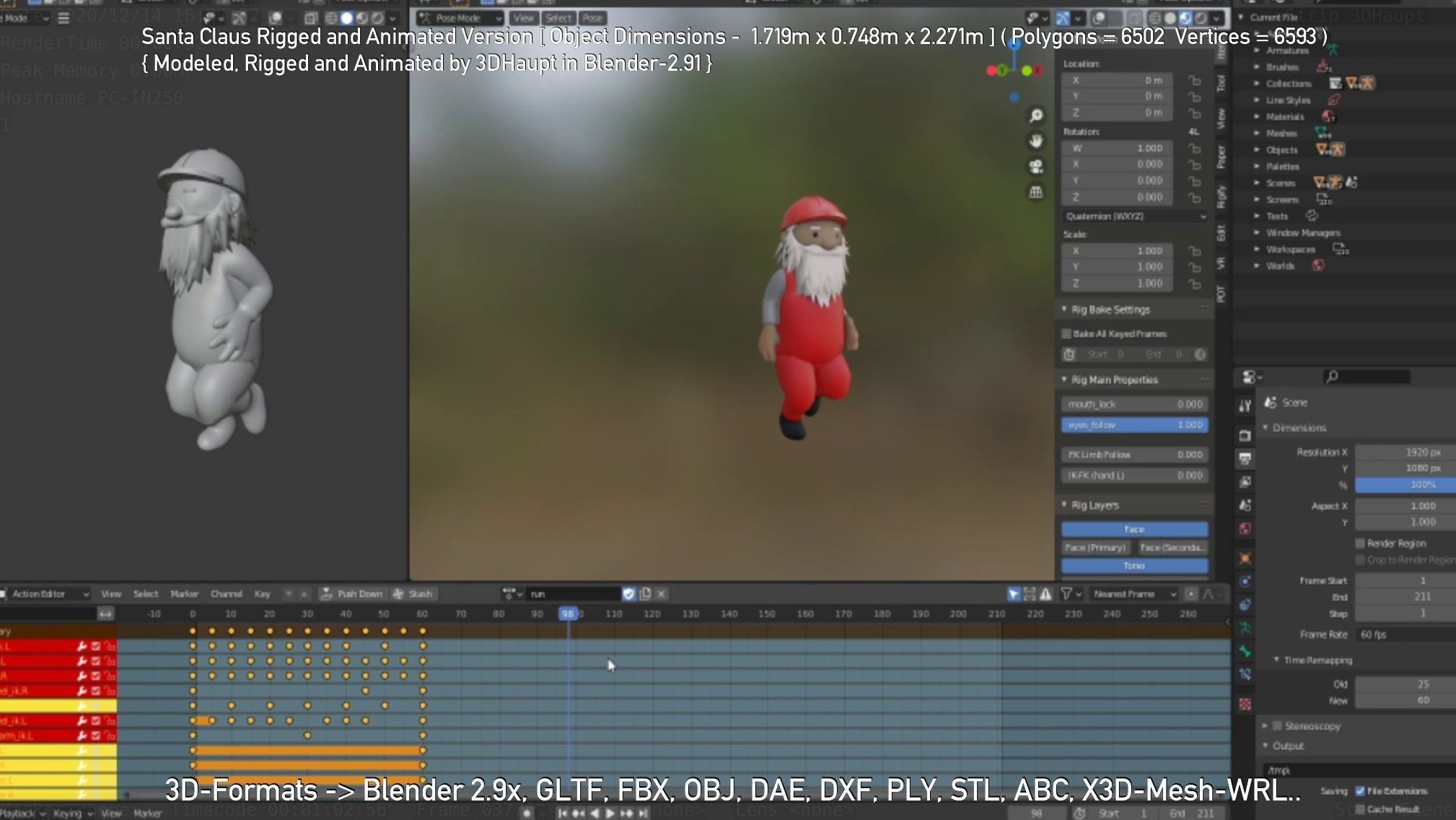The image size is (1456, 820).
Task: Uncheck the File Extensions checkbox
Action: click(1360, 791)
